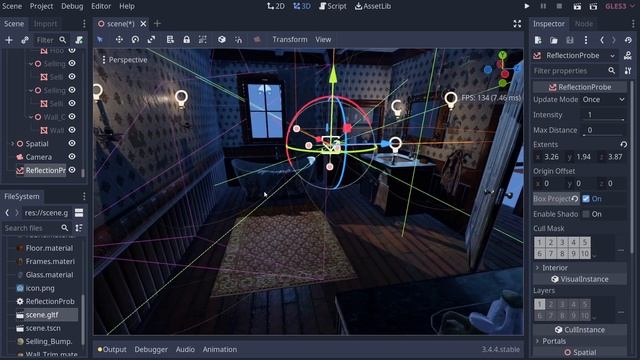Instance a child scene with link icon

(x=25, y=40)
